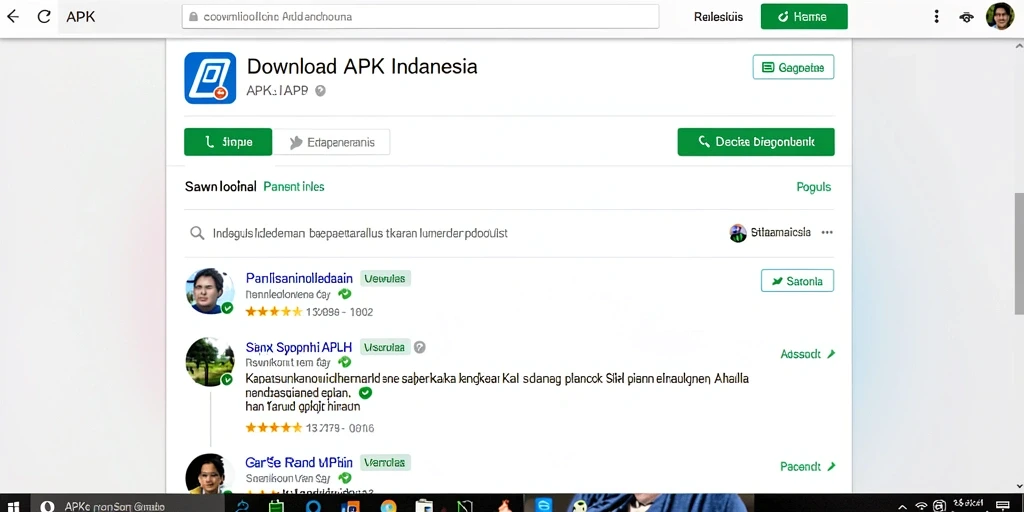This screenshot has width=1024, height=512.
Task: Open the Sanx Syopnhi APLH reviewer name
Action: (299, 347)
